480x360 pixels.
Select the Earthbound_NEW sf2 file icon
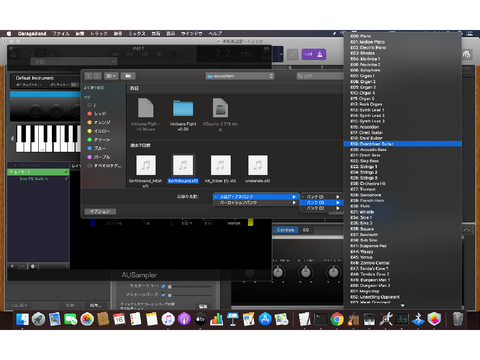pos(146,165)
